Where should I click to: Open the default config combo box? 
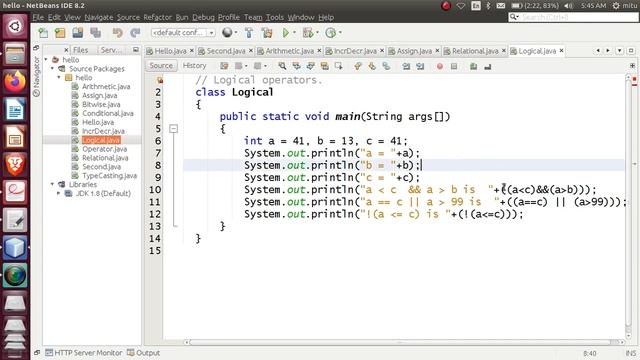(183, 33)
